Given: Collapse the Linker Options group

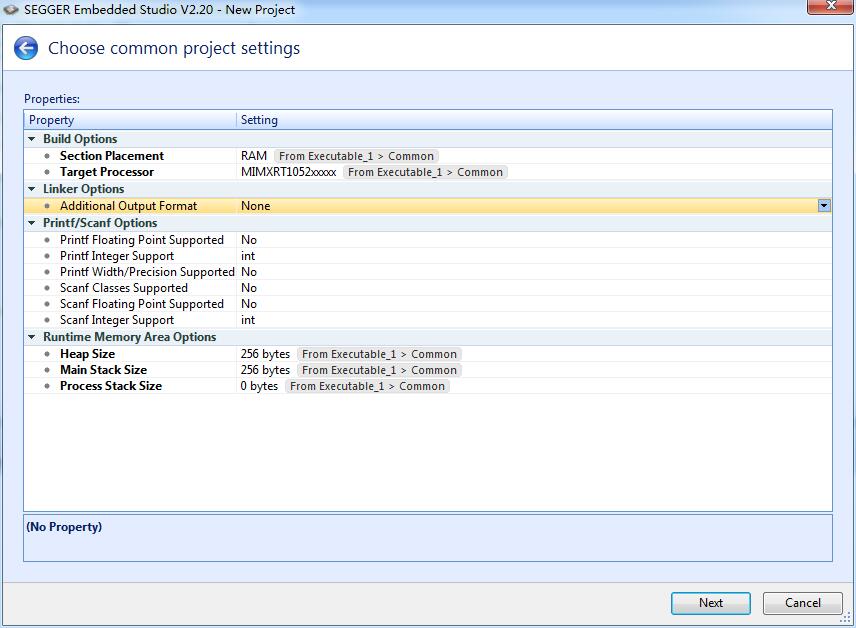Looking at the screenshot, I should pyautogui.click(x=32, y=189).
